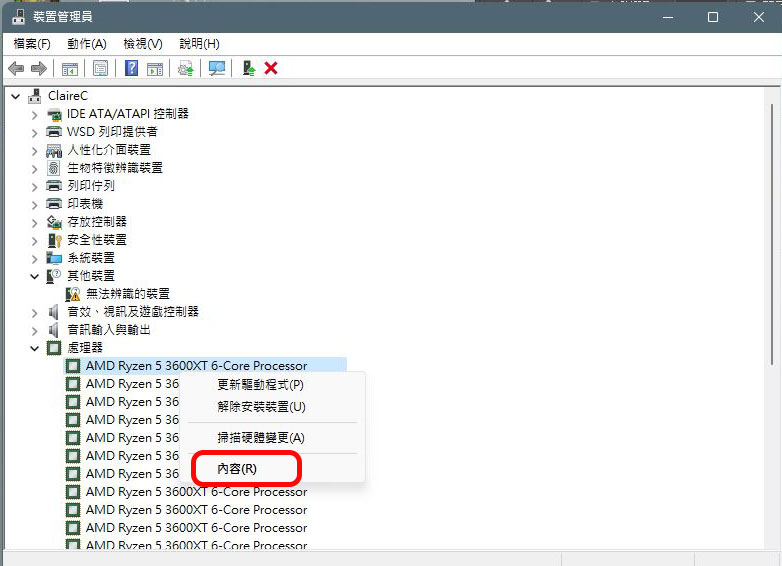Select 更新驅動程式(P) in context menu

pos(260,385)
